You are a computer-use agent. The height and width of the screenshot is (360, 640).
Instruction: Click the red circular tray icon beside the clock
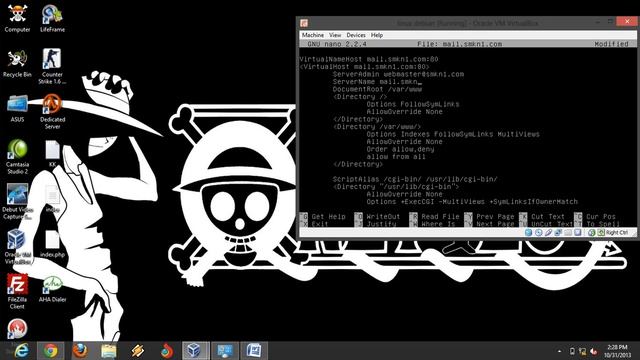pos(593,351)
